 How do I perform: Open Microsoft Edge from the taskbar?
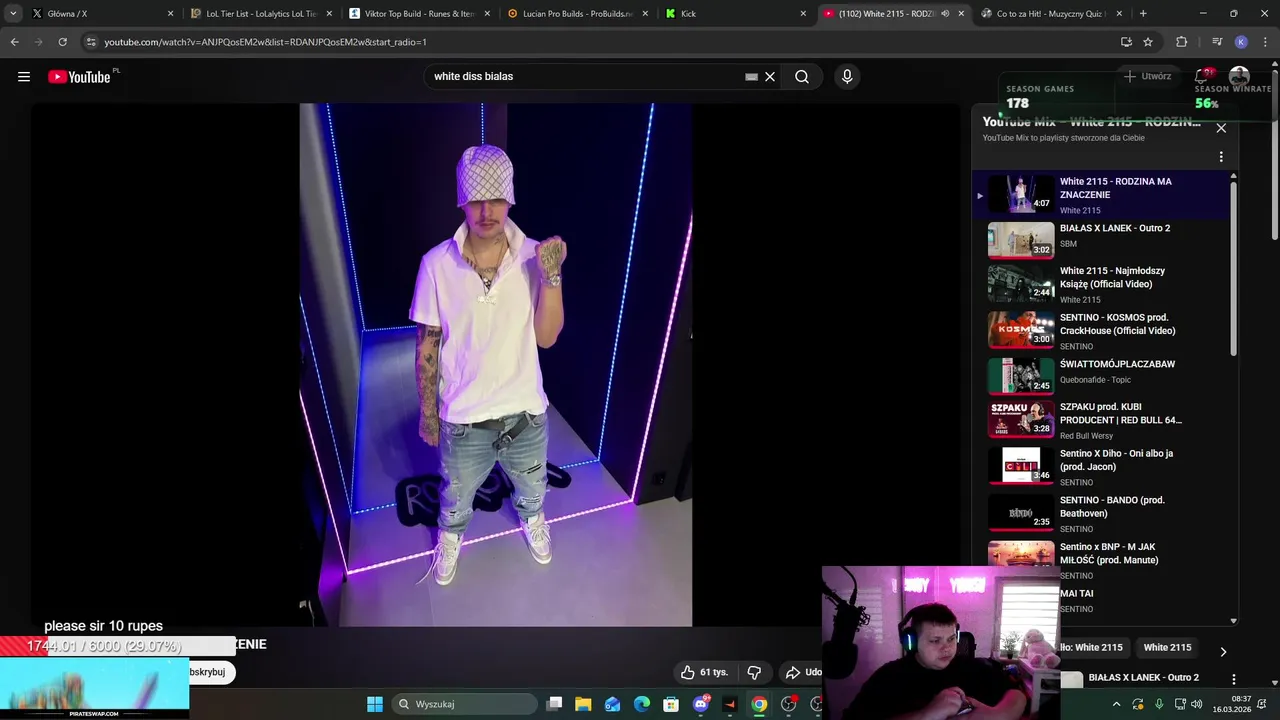pos(642,704)
